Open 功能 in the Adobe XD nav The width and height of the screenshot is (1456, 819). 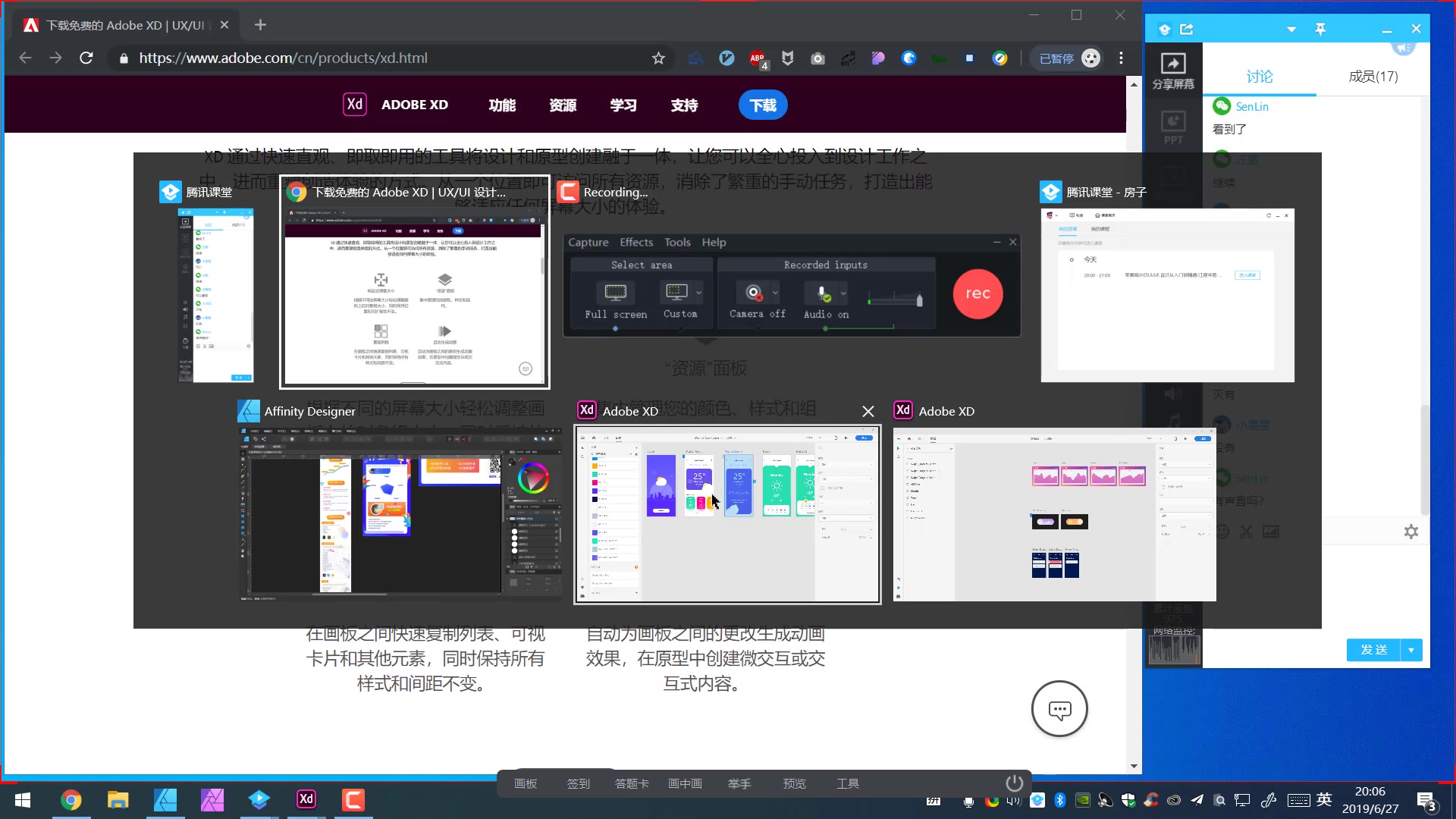tap(502, 105)
